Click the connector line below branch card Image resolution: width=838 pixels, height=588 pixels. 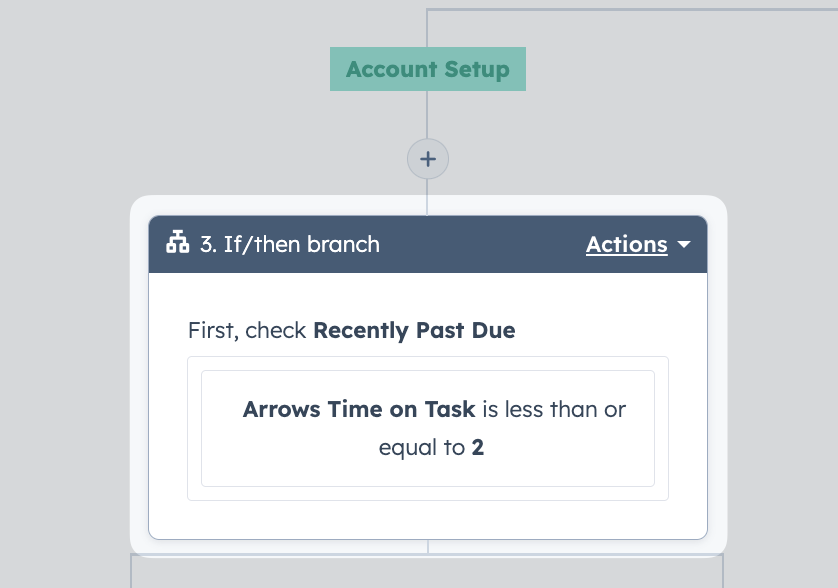pyautogui.click(x=428, y=547)
